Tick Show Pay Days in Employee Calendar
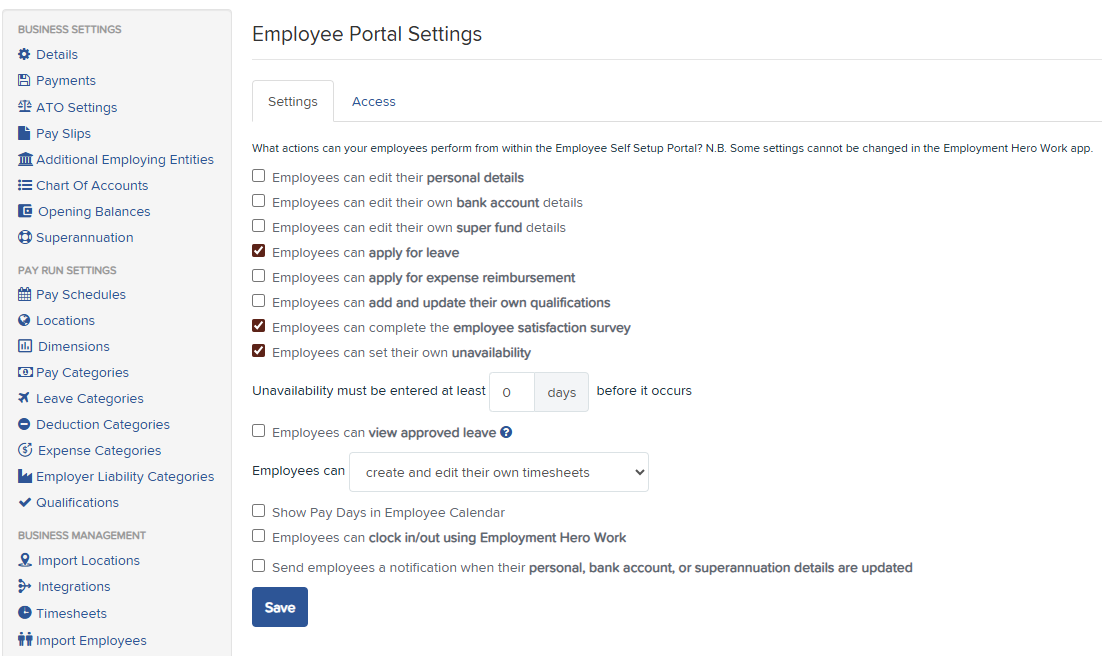Screen dimensions: 1102x656 tap(259, 511)
